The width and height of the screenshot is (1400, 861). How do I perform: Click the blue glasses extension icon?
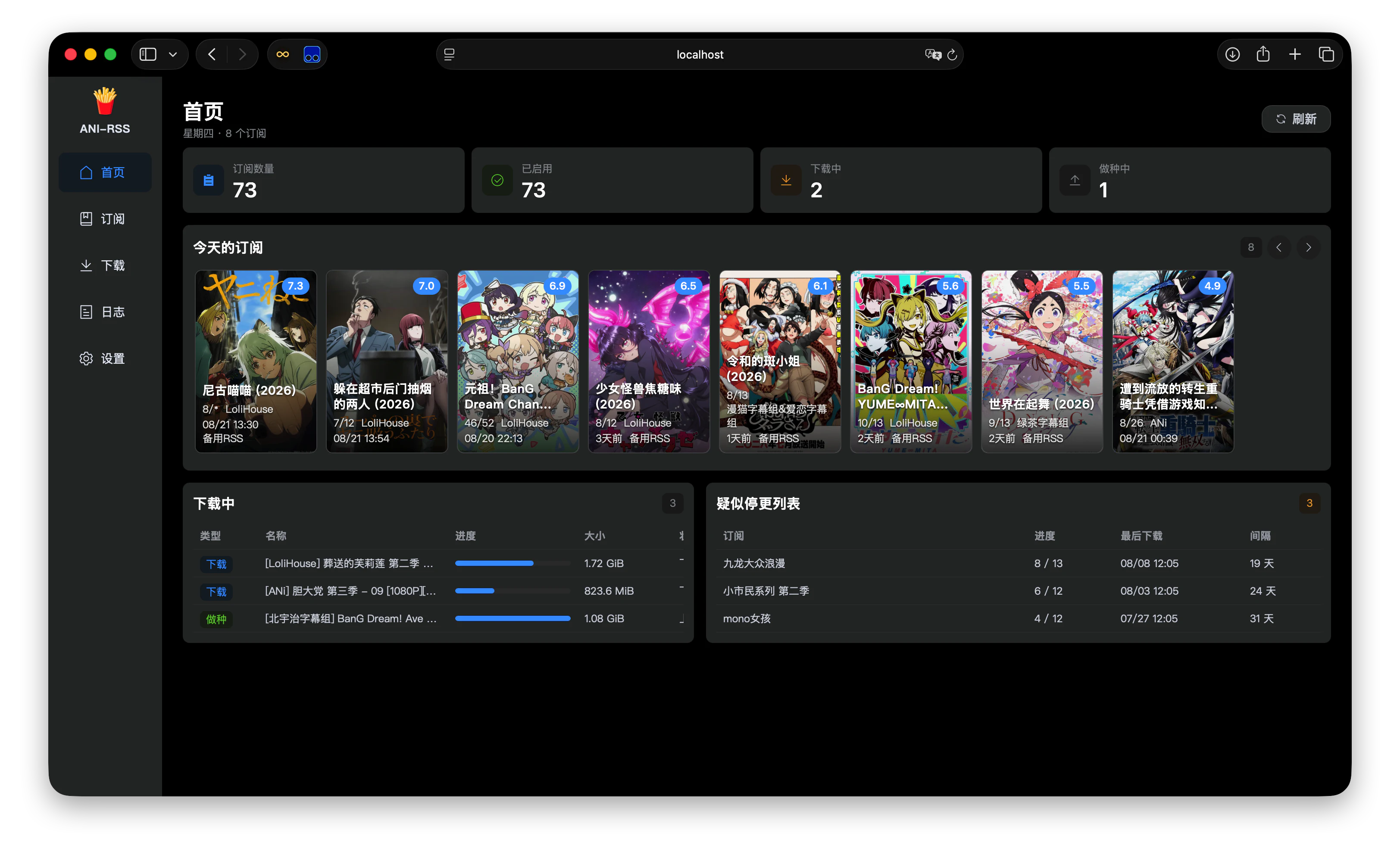point(312,54)
